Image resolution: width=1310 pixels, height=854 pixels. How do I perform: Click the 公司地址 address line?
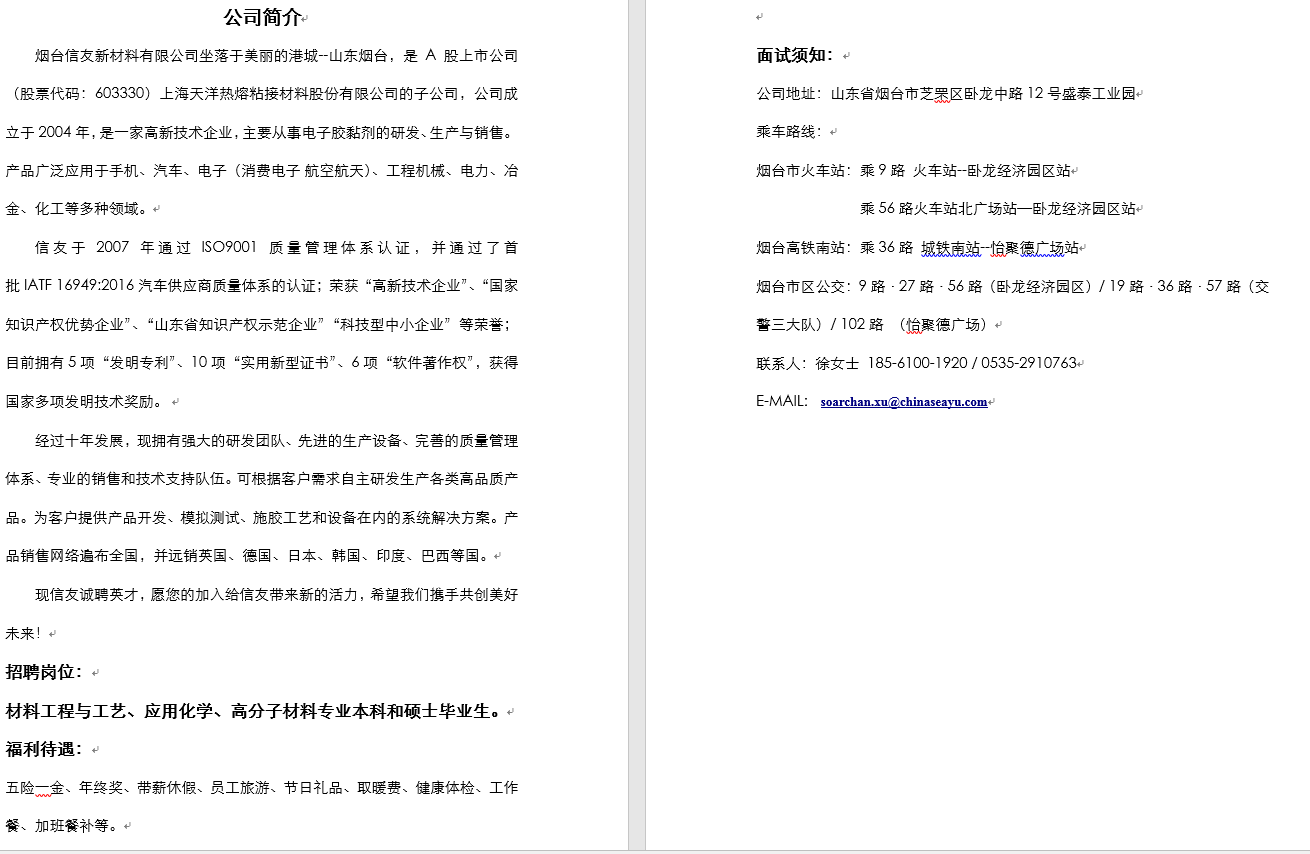click(945, 94)
